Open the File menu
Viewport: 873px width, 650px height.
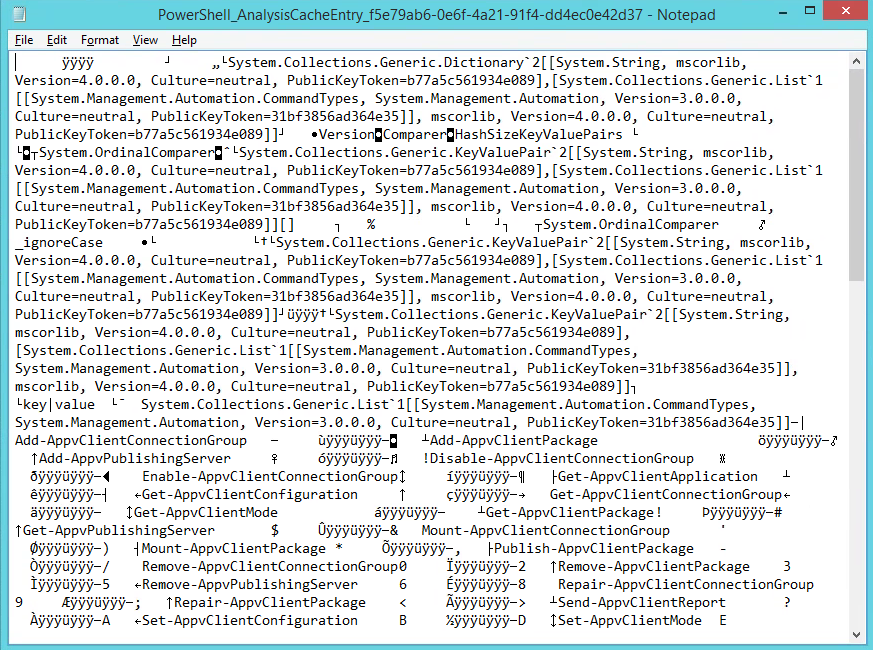(x=24, y=40)
